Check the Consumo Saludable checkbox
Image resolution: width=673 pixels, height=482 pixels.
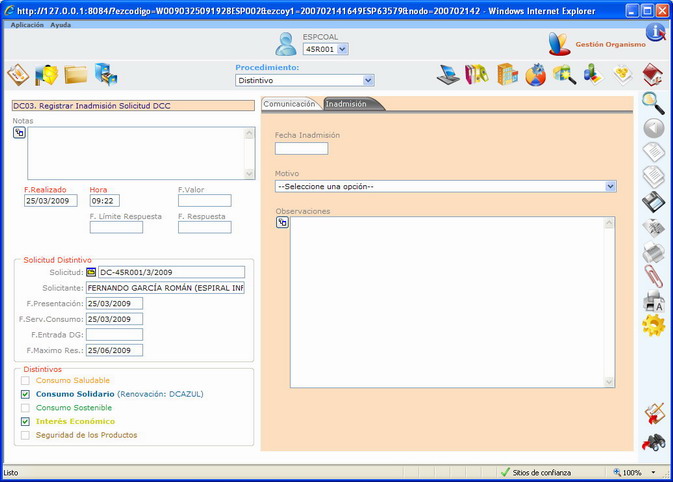click(25, 380)
